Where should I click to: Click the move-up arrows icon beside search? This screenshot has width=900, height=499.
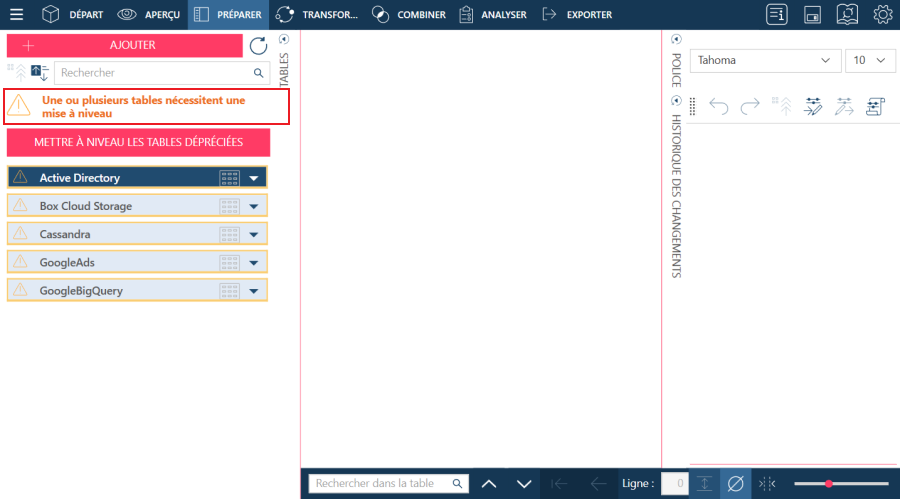click(x=17, y=72)
